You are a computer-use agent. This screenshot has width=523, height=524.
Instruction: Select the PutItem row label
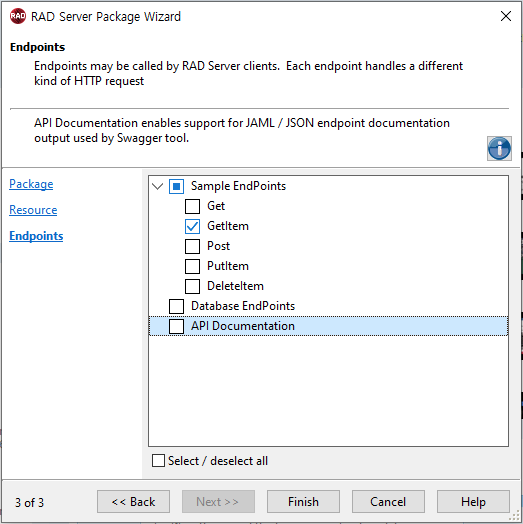pyautogui.click(x=228, y=266)
